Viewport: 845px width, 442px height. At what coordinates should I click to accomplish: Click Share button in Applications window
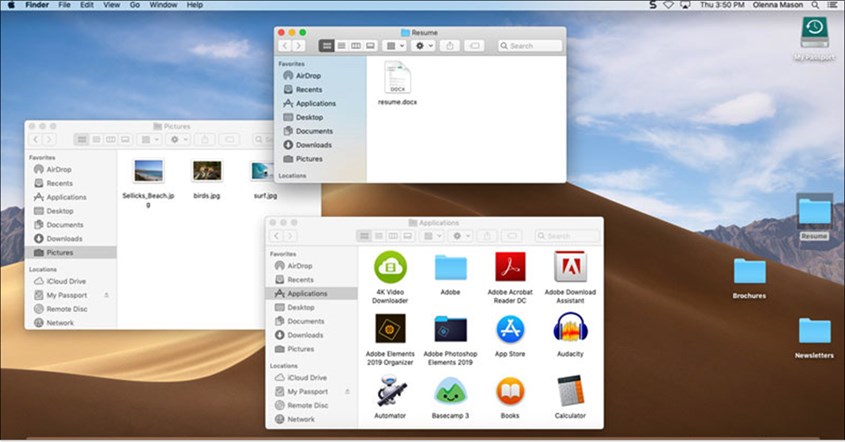(x=487, y=236)
